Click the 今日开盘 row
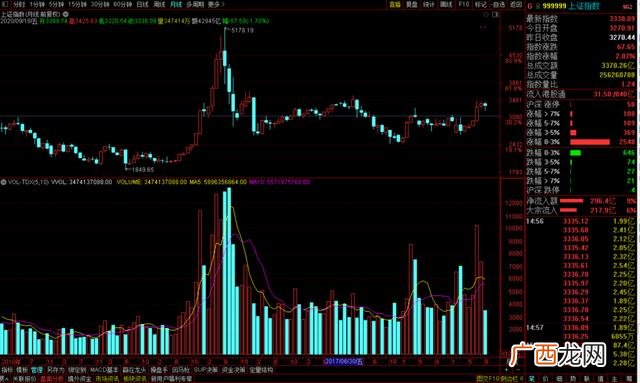Image resolution: width=640 pixels, height=383 pixels. click(580, 28)
